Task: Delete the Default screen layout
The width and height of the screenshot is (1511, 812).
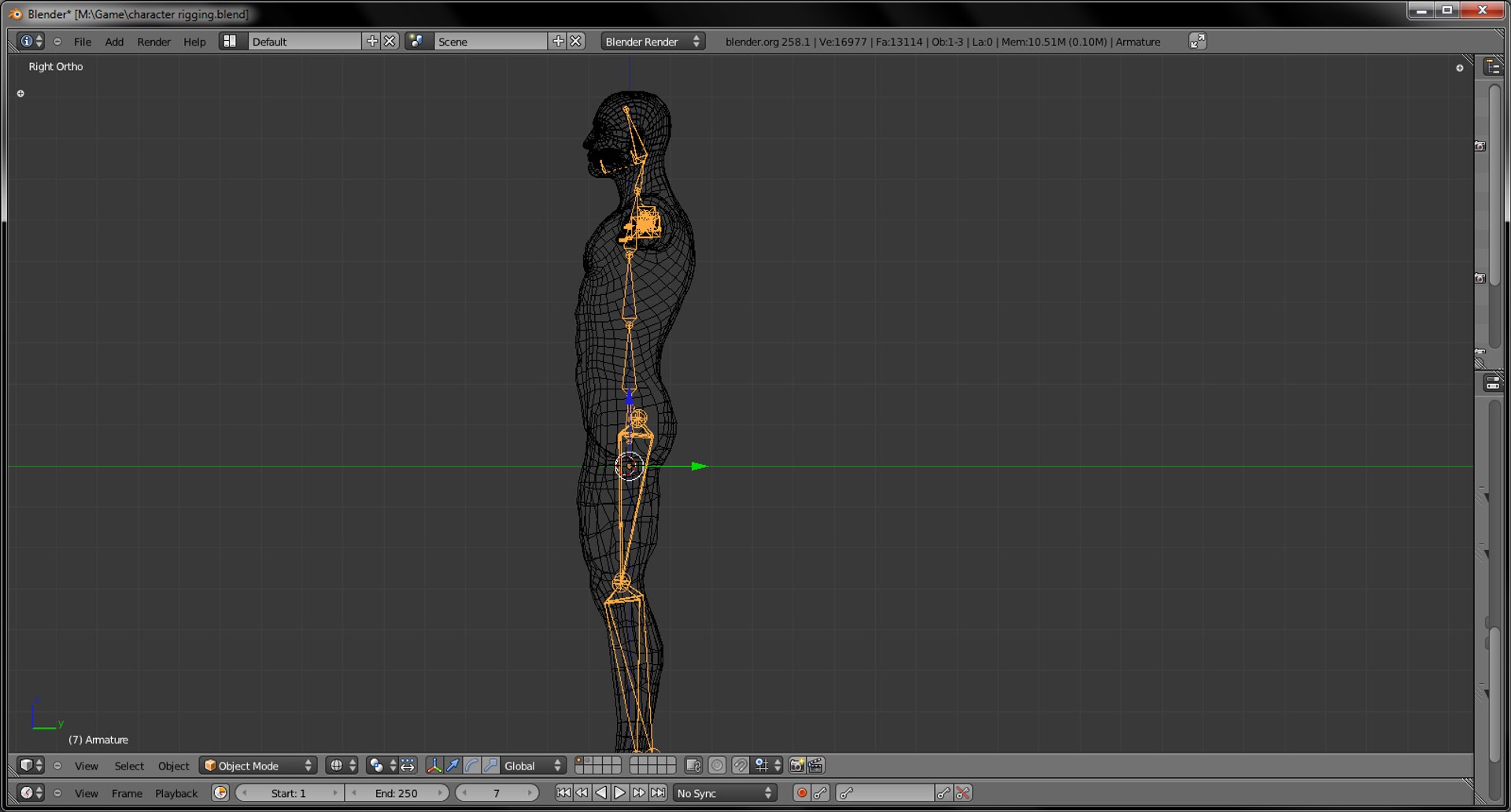Action: [390, 41]
